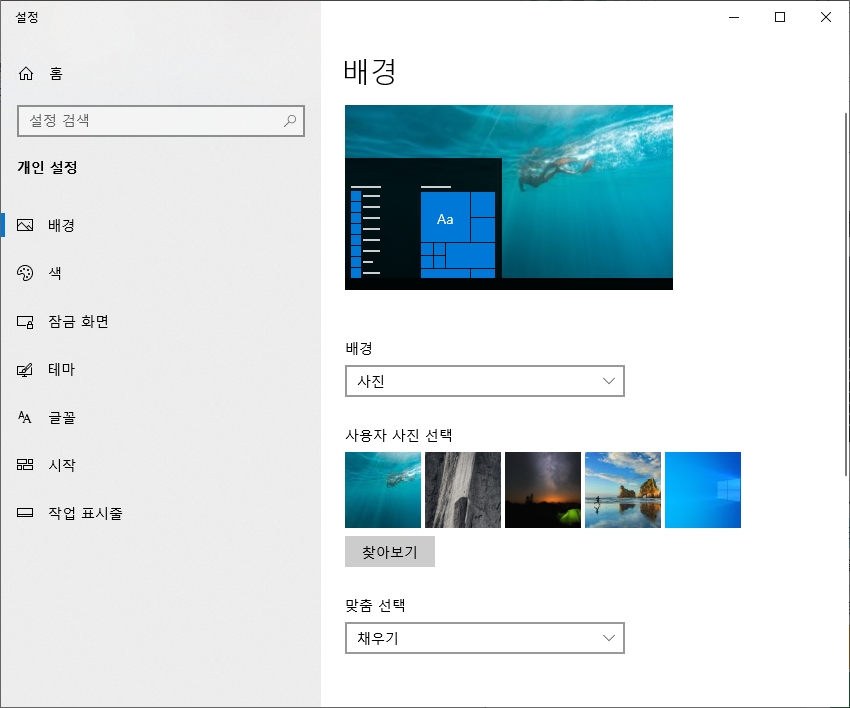Select the 테마 themes brush icon
The image size is (850, 708).
tap(24, 369)
